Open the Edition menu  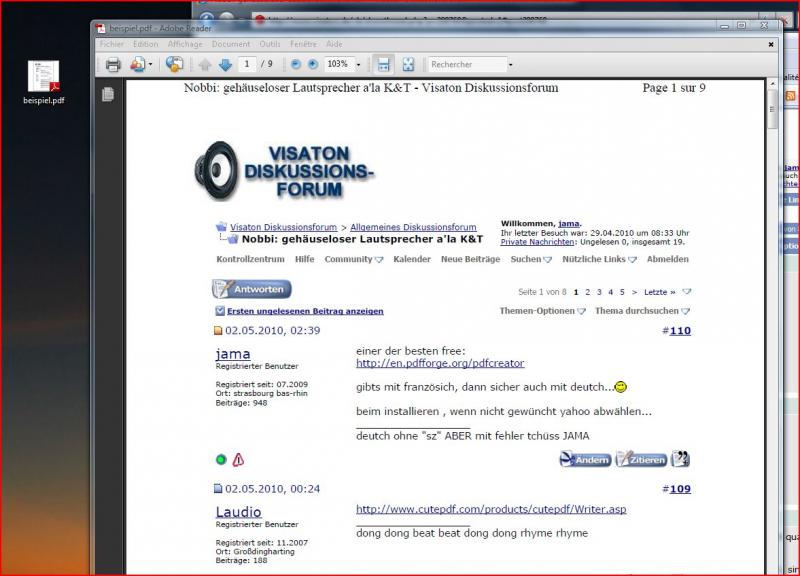pos(145,44)
